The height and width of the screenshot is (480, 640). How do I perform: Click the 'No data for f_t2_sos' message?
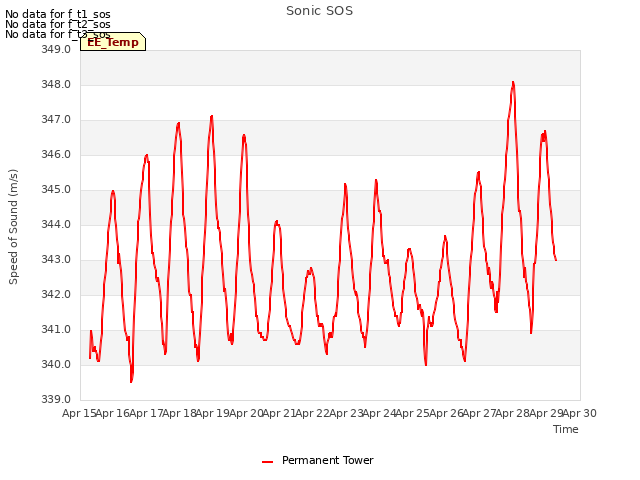[x=58, y=24]
